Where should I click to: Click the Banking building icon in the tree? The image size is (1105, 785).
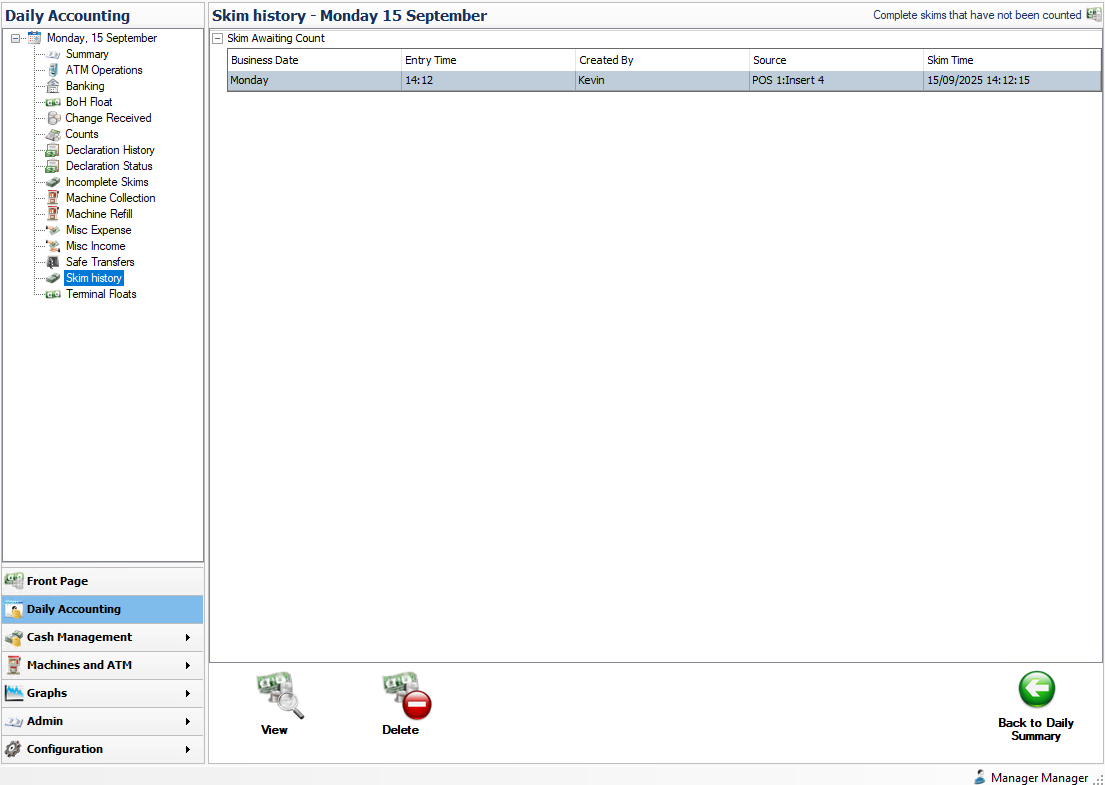pyautogui.click(x=54, y=86)
